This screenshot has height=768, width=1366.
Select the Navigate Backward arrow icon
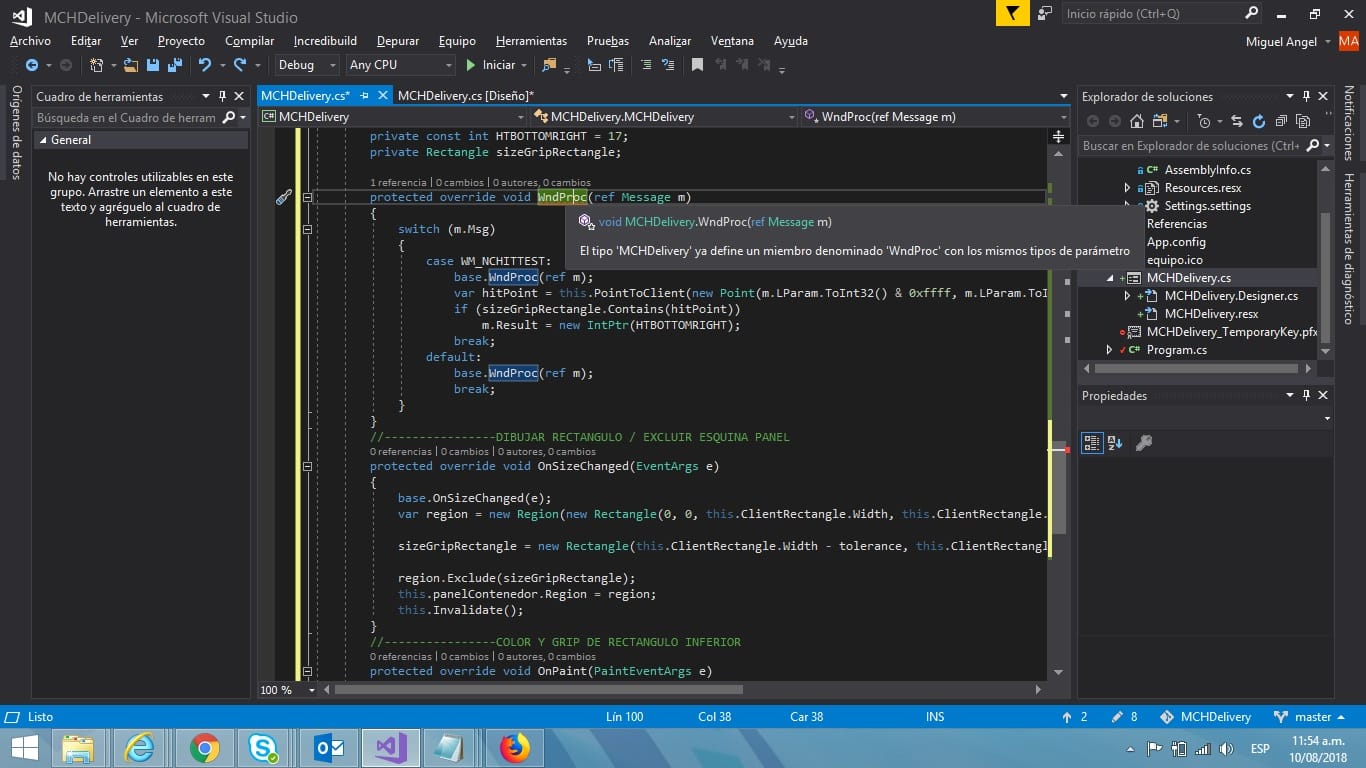(32, 65)
